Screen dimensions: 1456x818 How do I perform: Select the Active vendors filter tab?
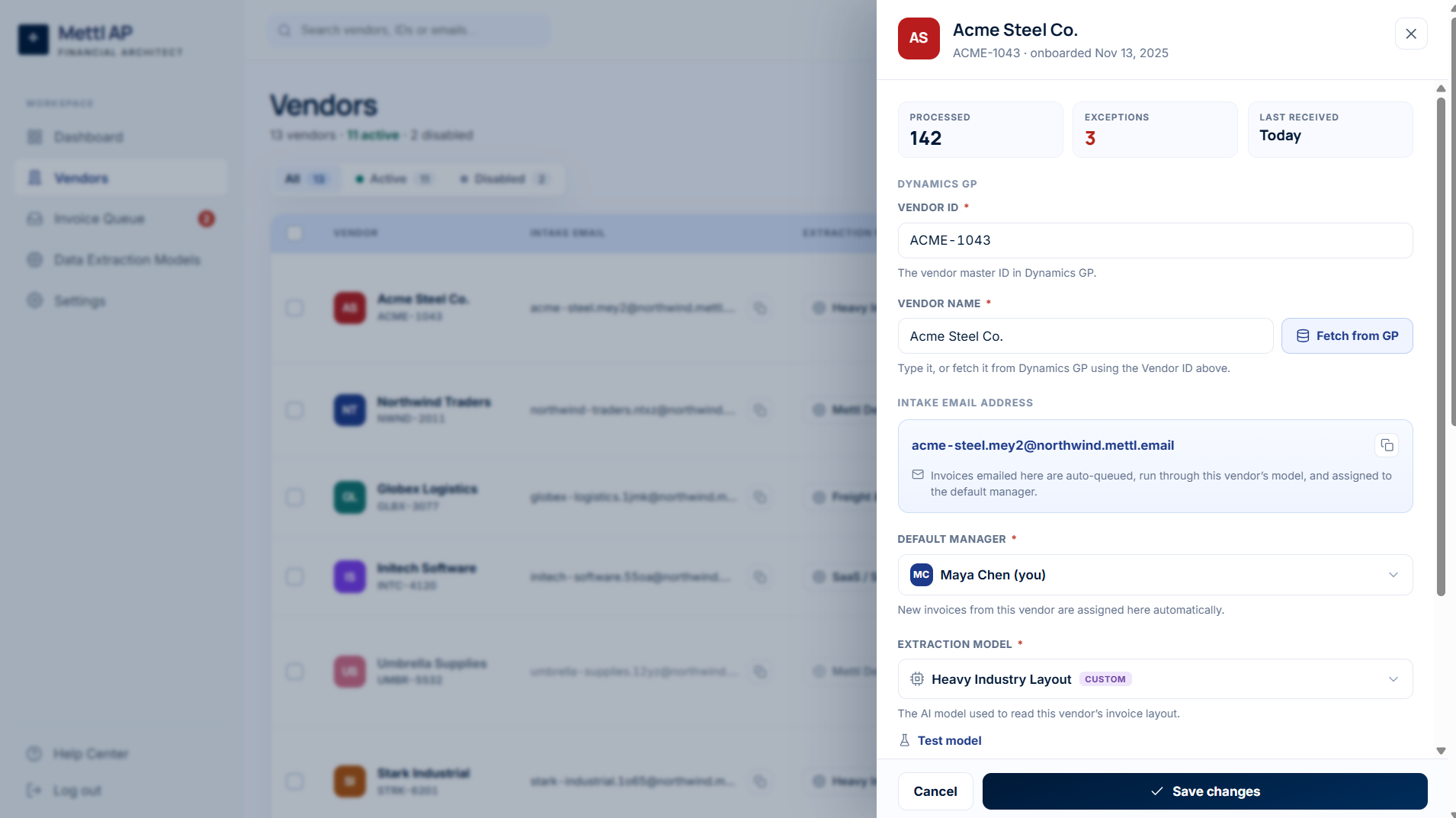[x=394, y=179]
